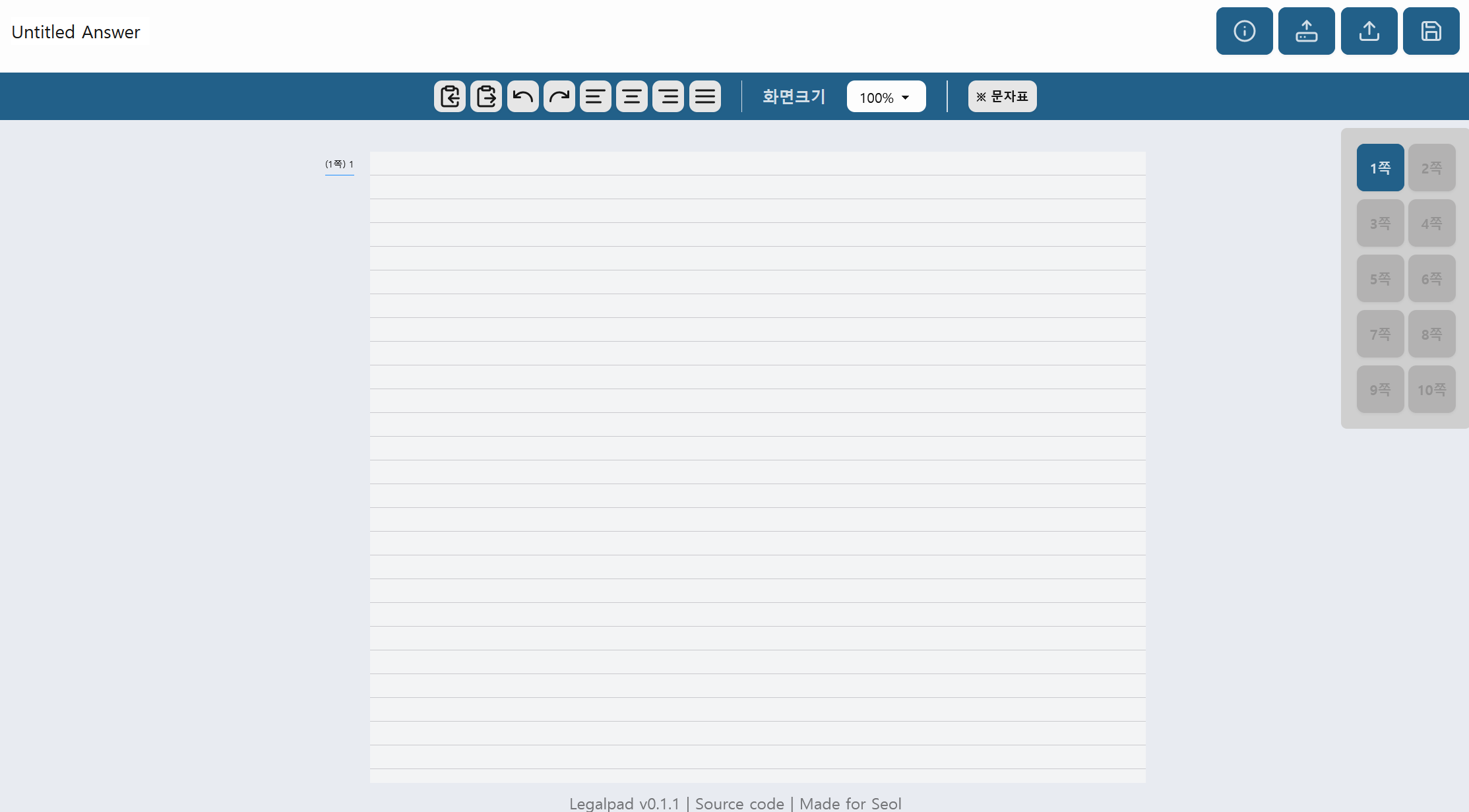
Task: Click the export/share icon
Action: 1369,30
